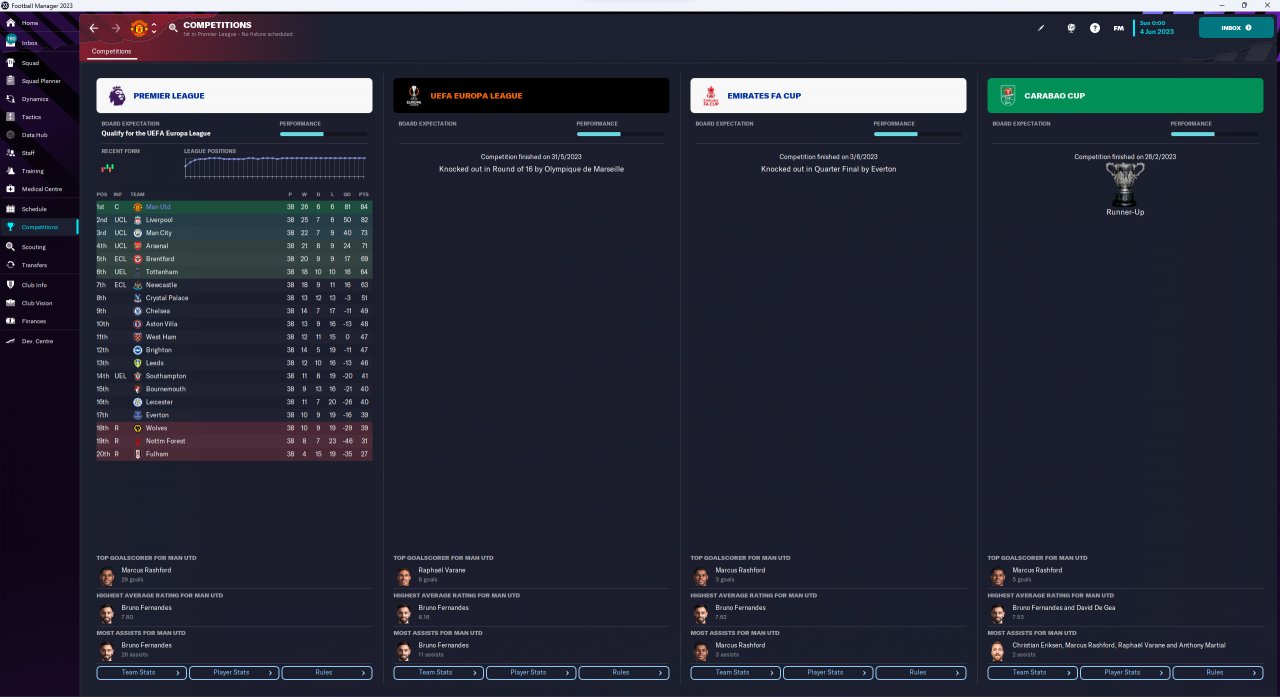Expand the club switcher up-down arrows
Viewport: 1280px width, 697px height.
point(155,28)
